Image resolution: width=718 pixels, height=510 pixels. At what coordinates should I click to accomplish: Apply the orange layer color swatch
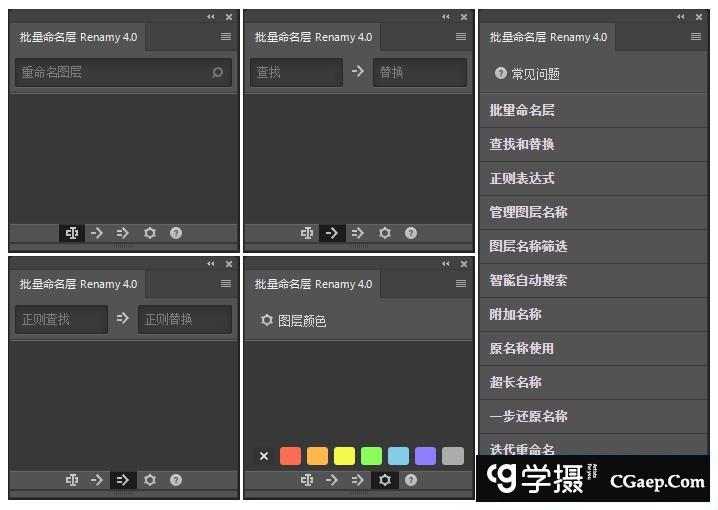[x=317, y=456]
